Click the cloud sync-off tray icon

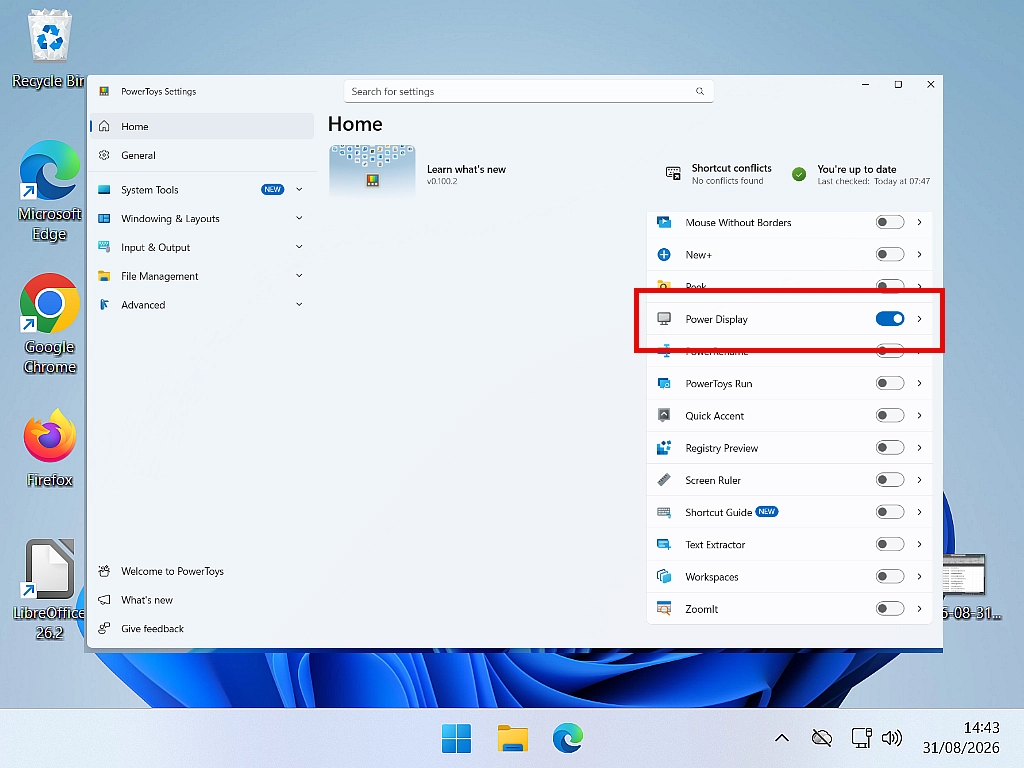pyautogui.click(x=822, y=738)
